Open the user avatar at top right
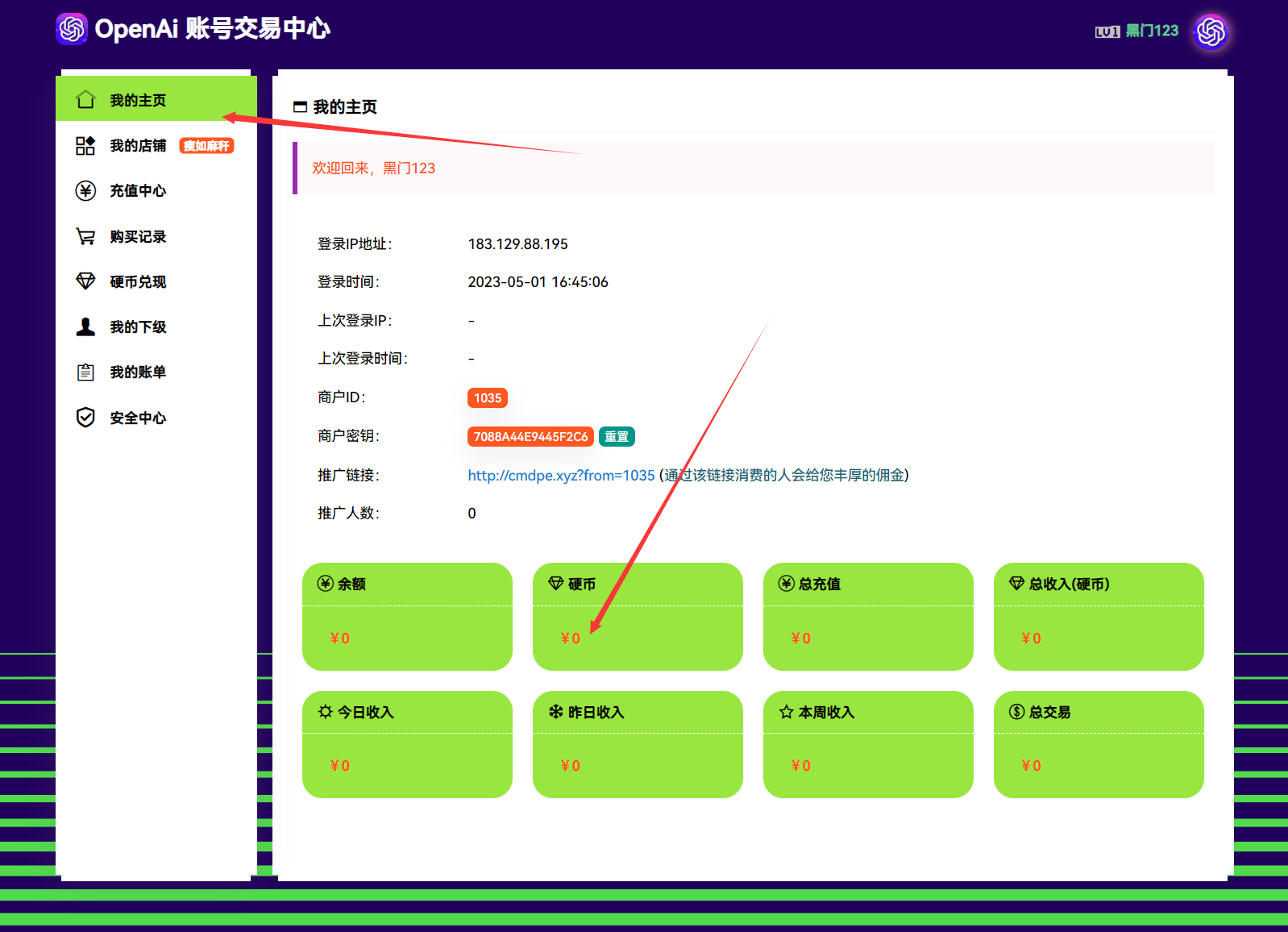 coord(1211,32)
